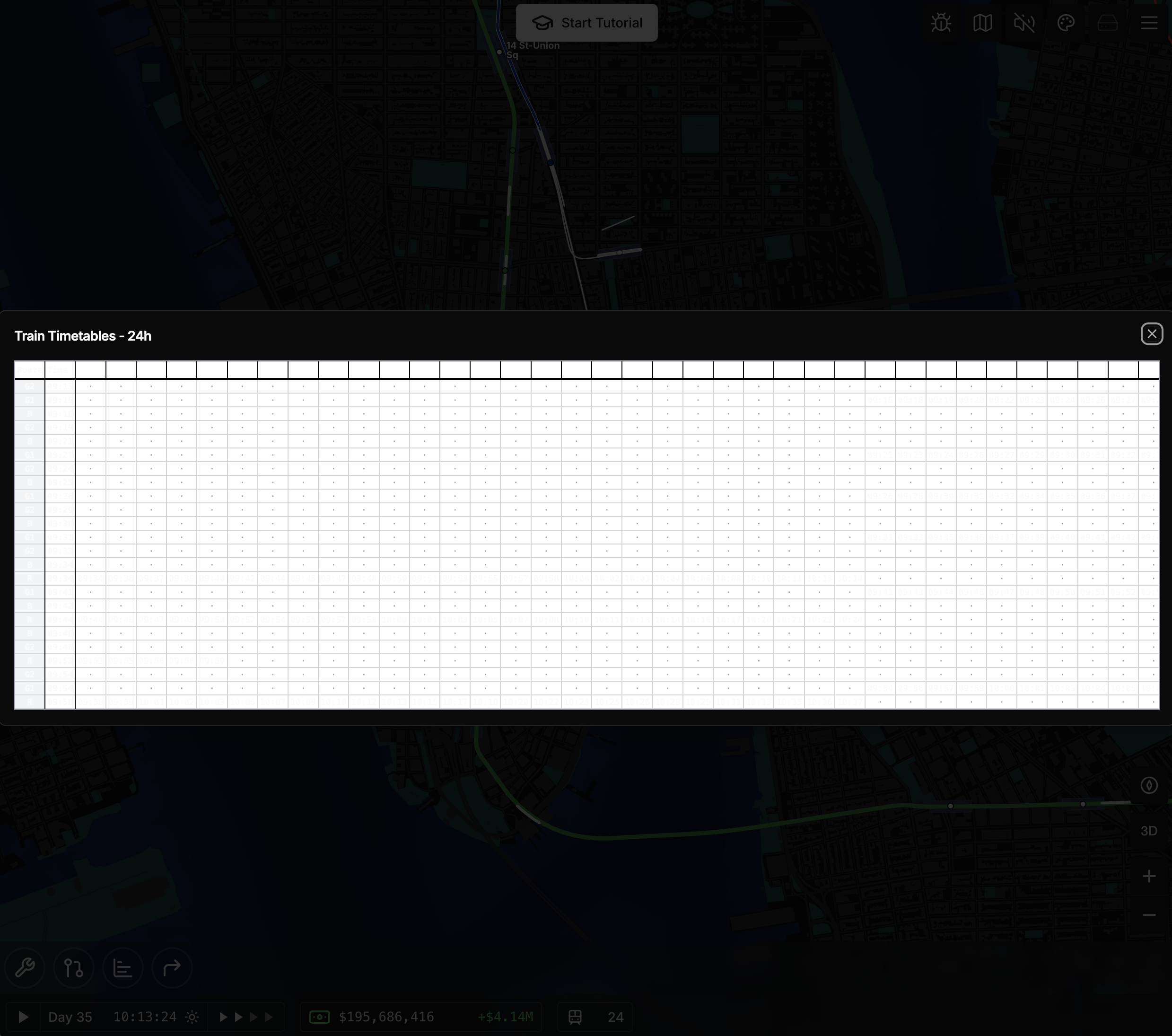Zoom in using the plus button
This screenshot has width=1172, height=1036.
[1150, 876]
